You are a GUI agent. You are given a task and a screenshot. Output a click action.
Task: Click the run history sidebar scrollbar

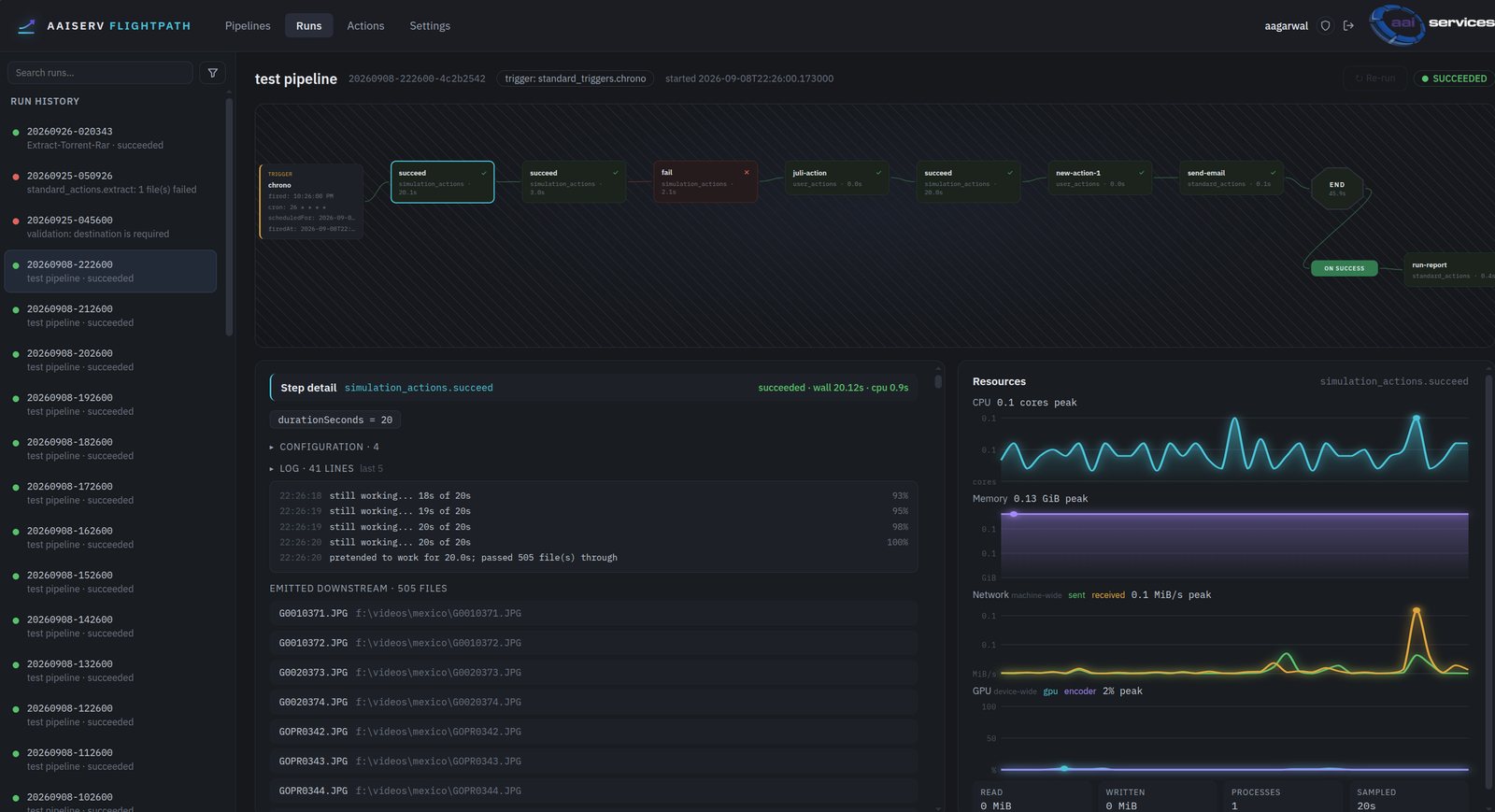point(229,217)
